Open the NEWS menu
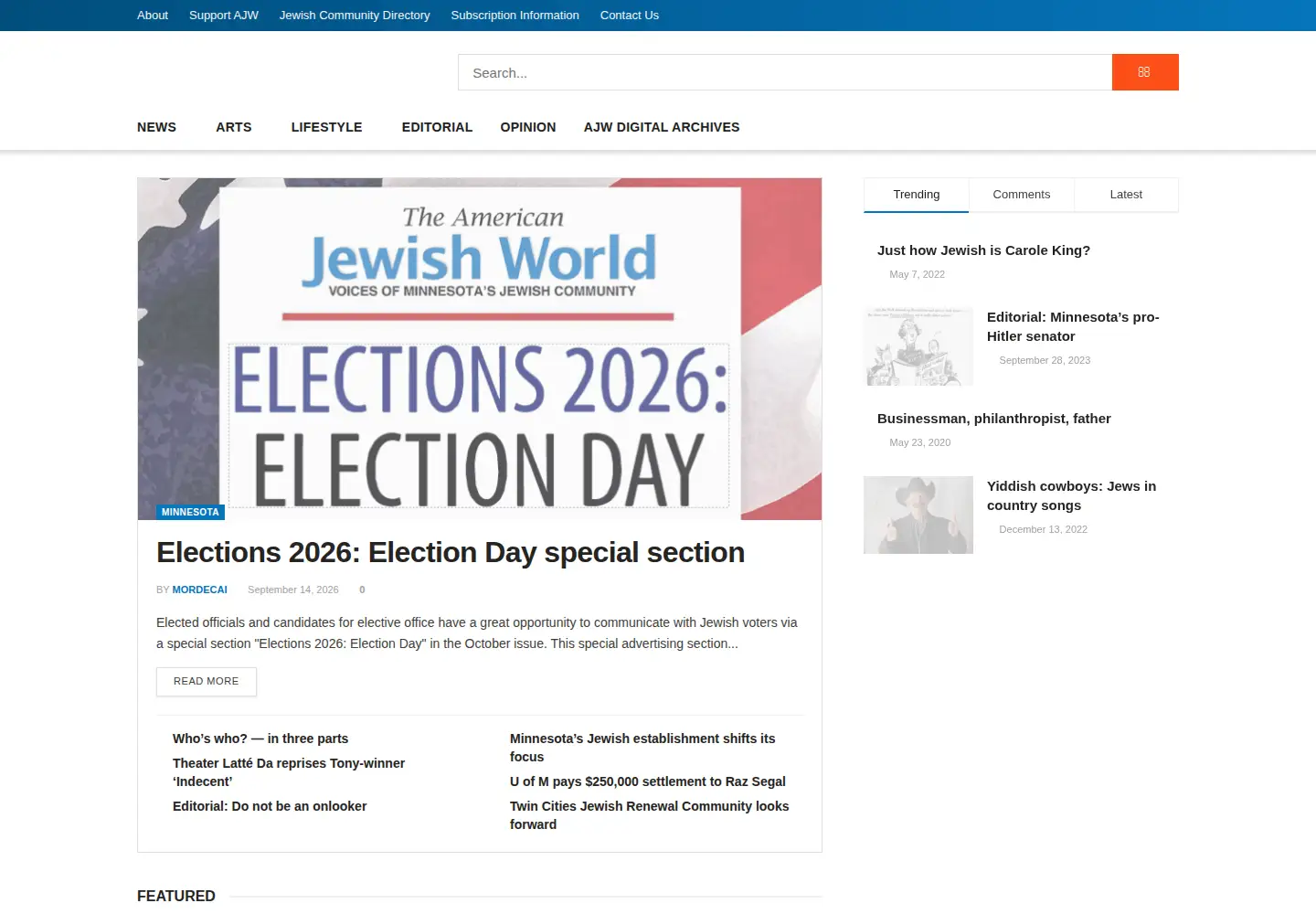1316x914 pixels. tap(156, 127)
